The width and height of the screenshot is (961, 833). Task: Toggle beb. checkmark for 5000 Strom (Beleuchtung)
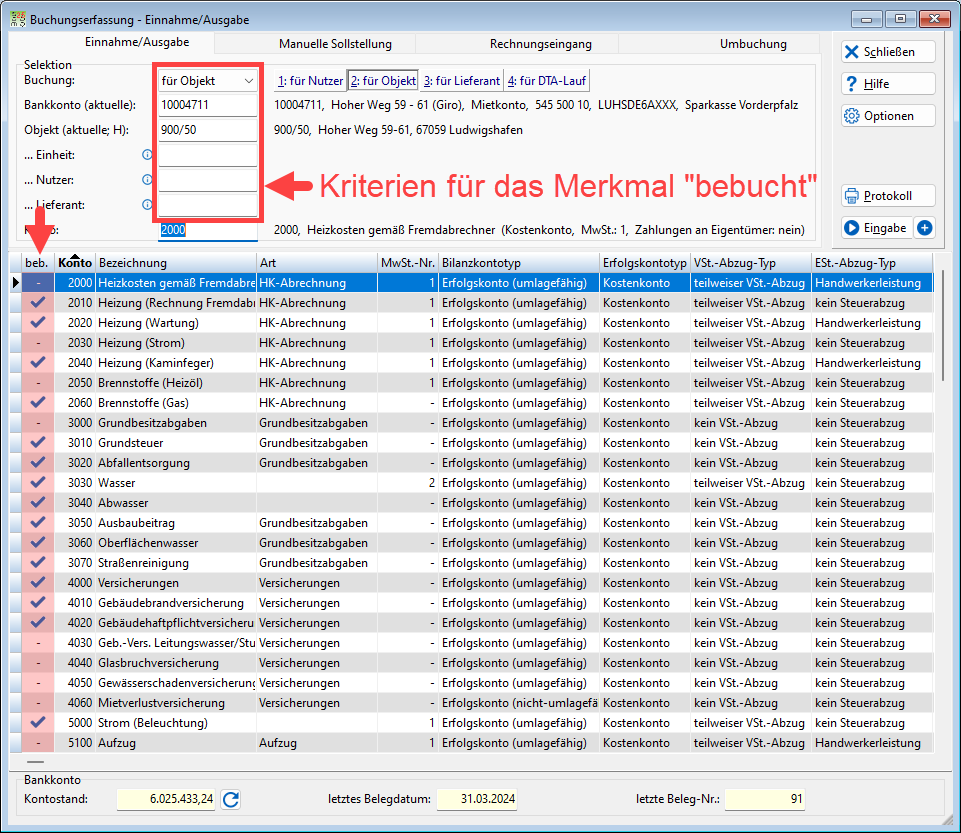point(38,723)
